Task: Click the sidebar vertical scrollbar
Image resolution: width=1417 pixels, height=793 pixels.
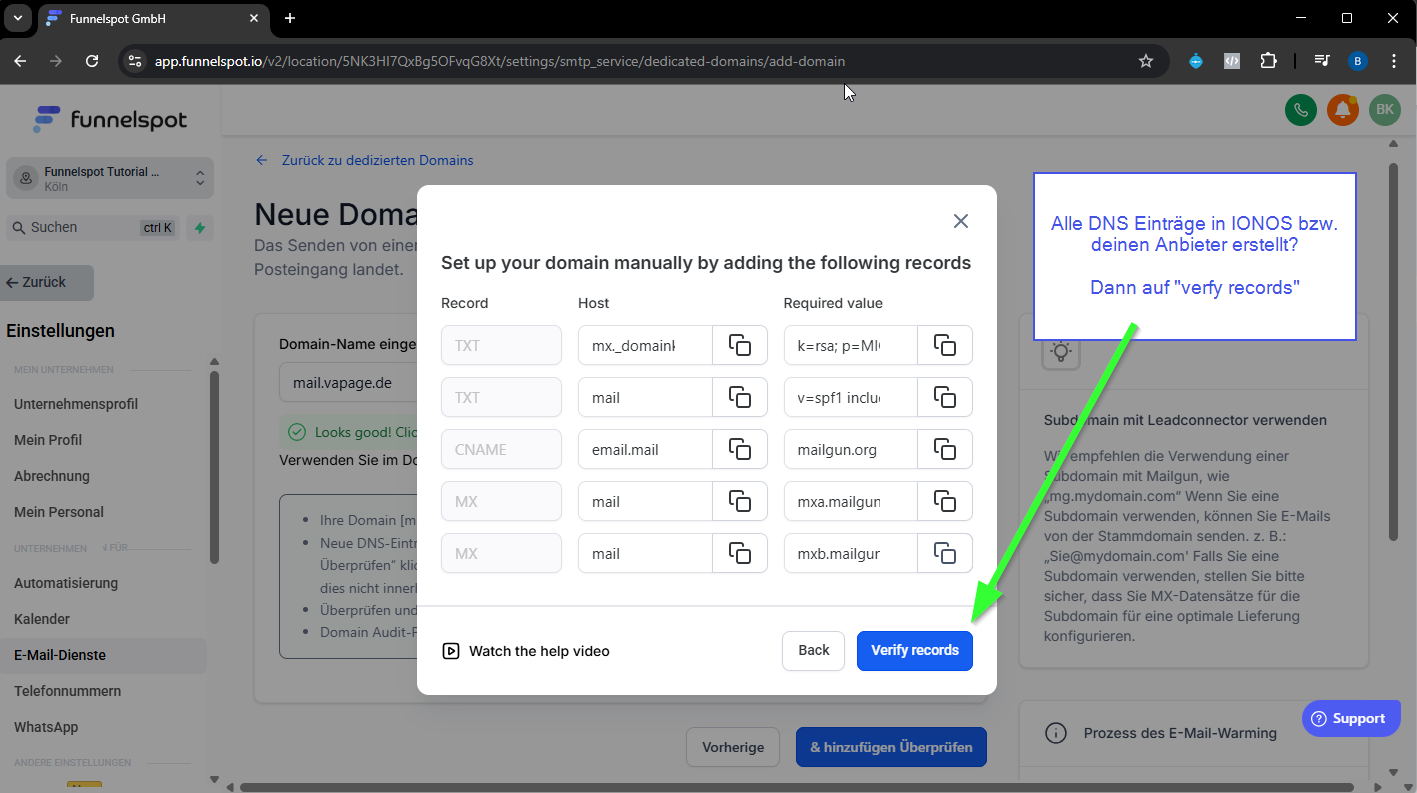Action: 214,468
